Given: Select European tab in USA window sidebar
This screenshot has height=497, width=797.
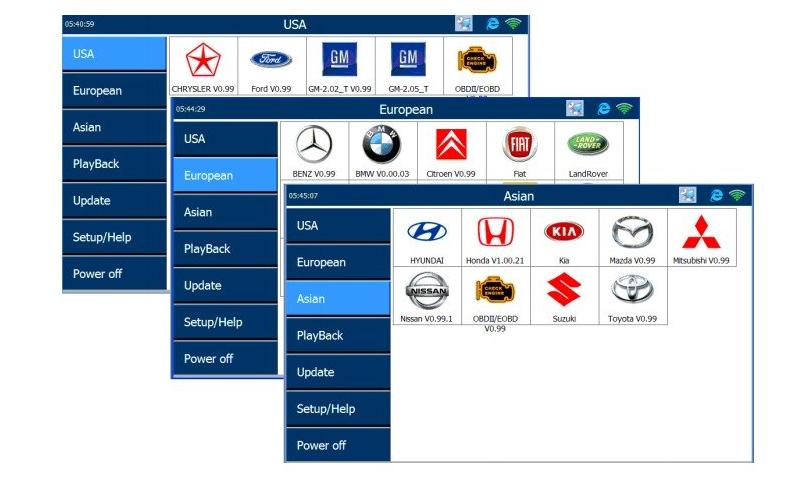Looking at the screenshot, I should [114, 90].
